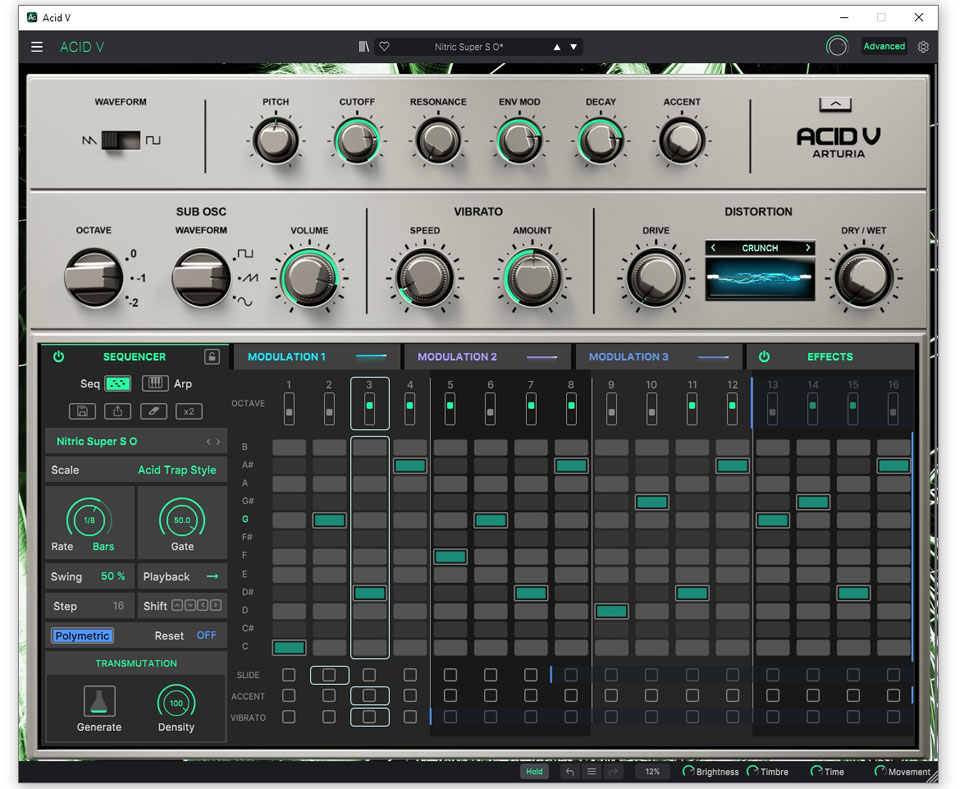Enable accent on step 4
The image size is (960, 789).
click(410, 695)
